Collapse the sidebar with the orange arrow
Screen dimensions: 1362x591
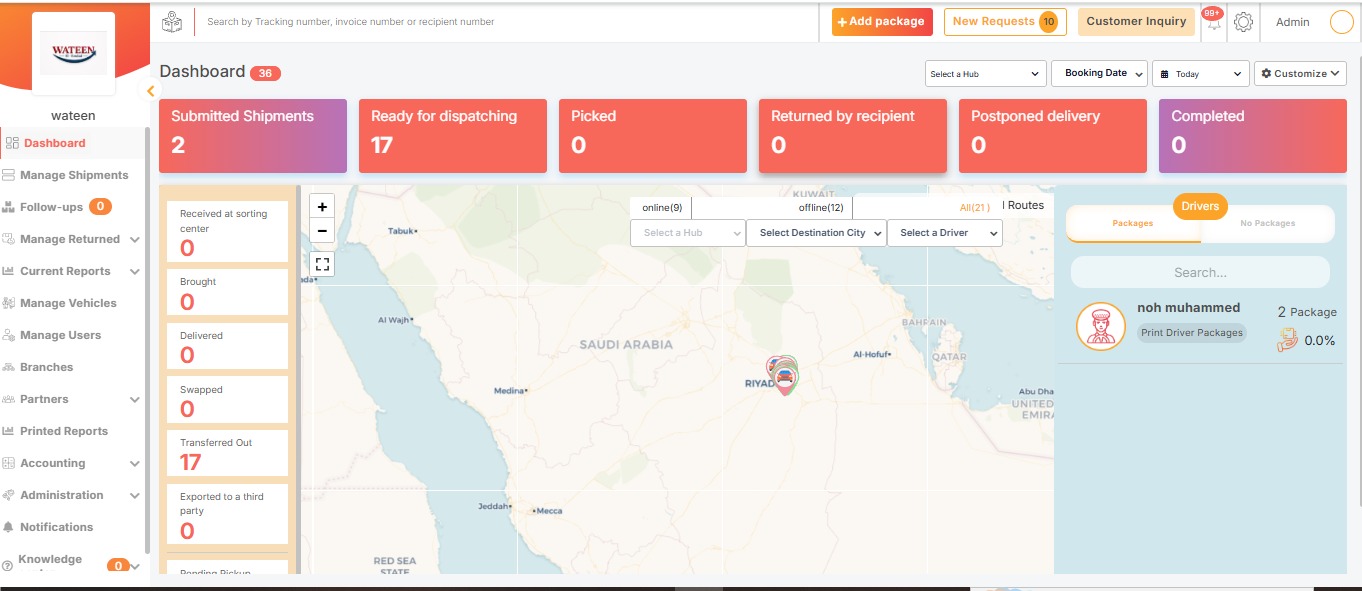pyautogui.click(x=150, y=91)
